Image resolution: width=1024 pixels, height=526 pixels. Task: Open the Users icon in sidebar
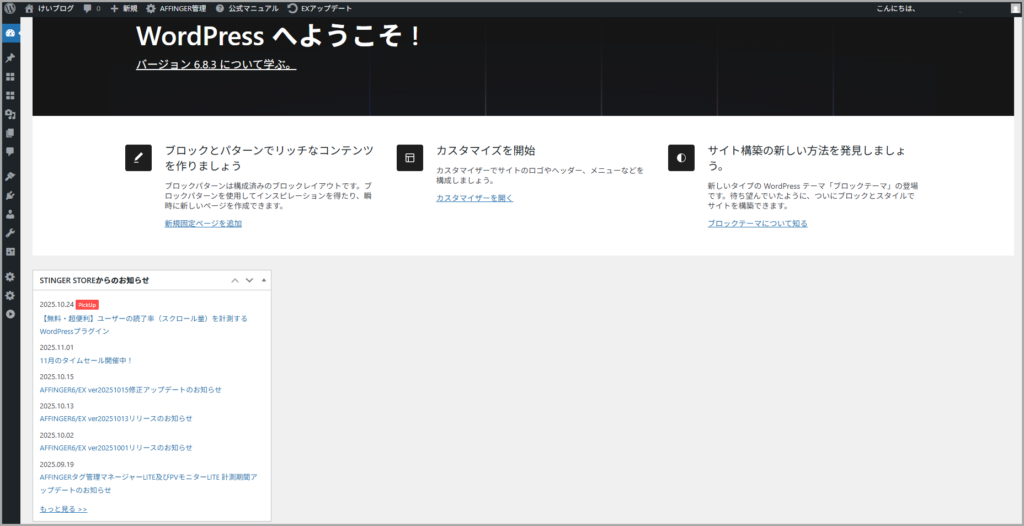(10, 214)
